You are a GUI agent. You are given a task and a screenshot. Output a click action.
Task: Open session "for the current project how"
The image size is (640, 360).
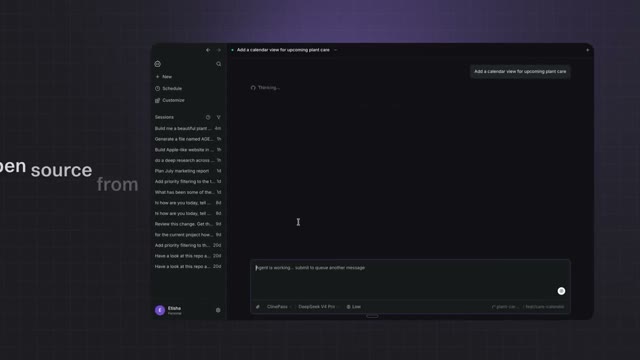[188, 235]
